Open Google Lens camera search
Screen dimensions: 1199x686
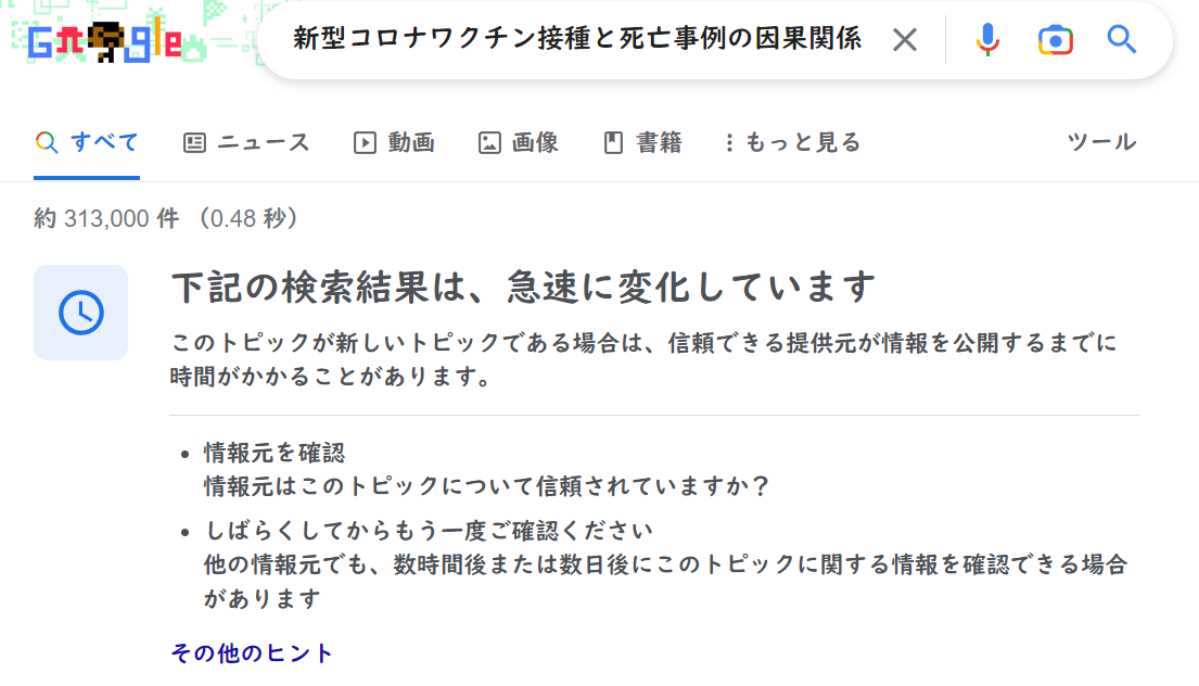point(1055,40)
